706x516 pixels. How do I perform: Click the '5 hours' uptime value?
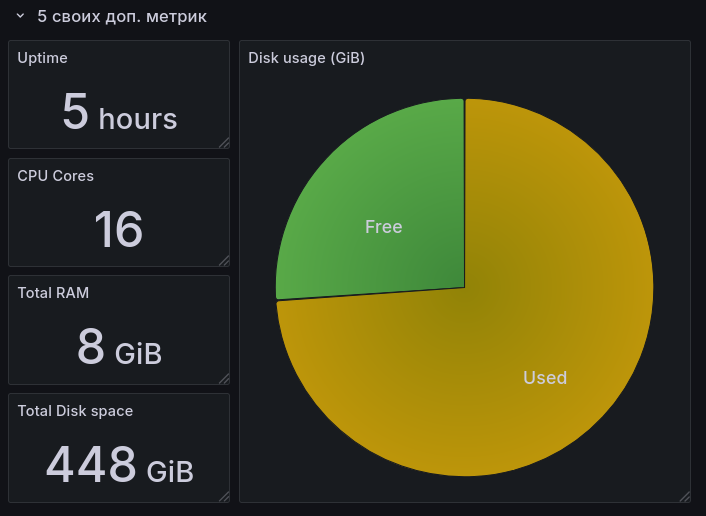(x=119, y=113)
